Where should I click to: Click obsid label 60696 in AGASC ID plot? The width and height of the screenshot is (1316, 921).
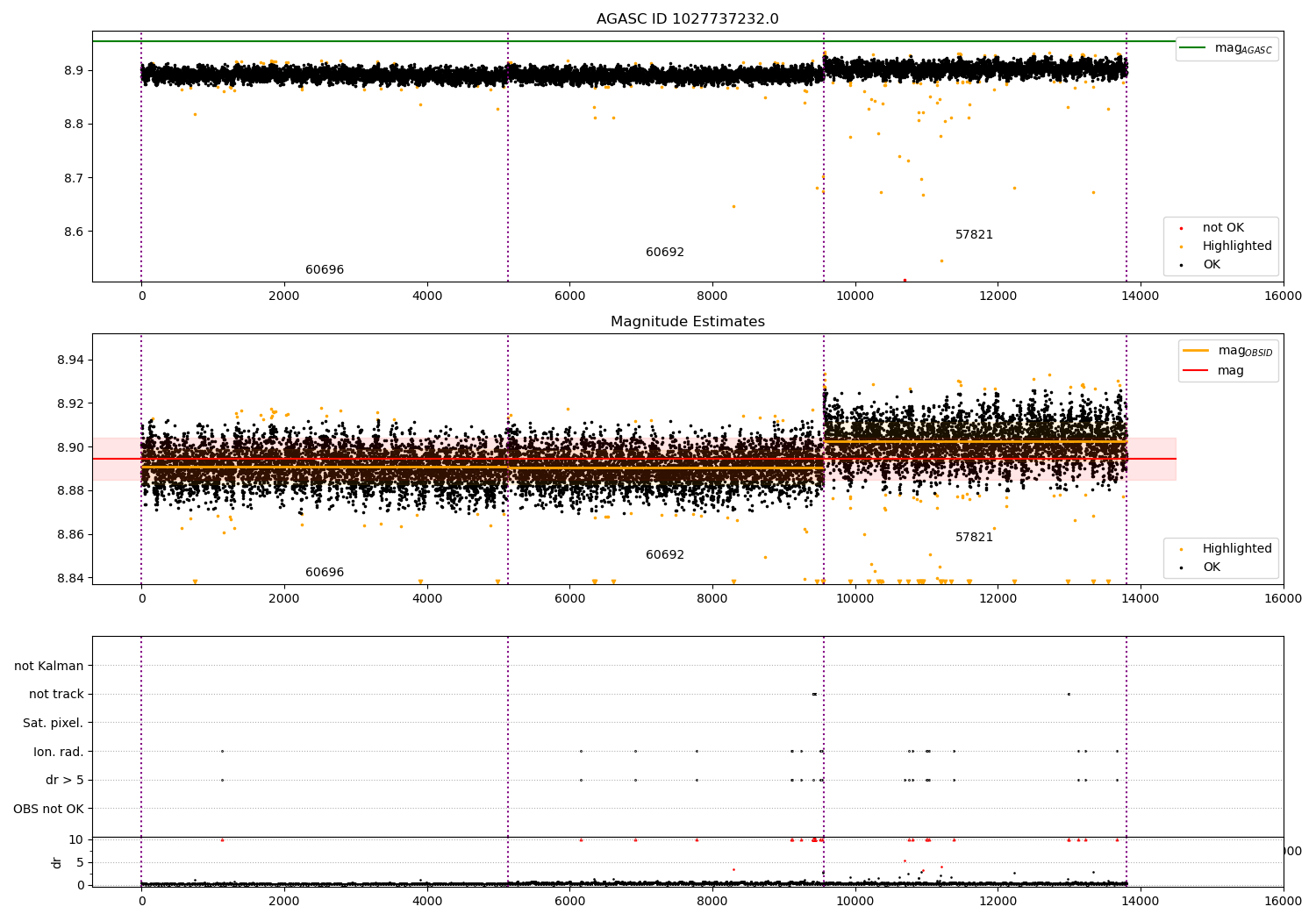click(325, 270)
